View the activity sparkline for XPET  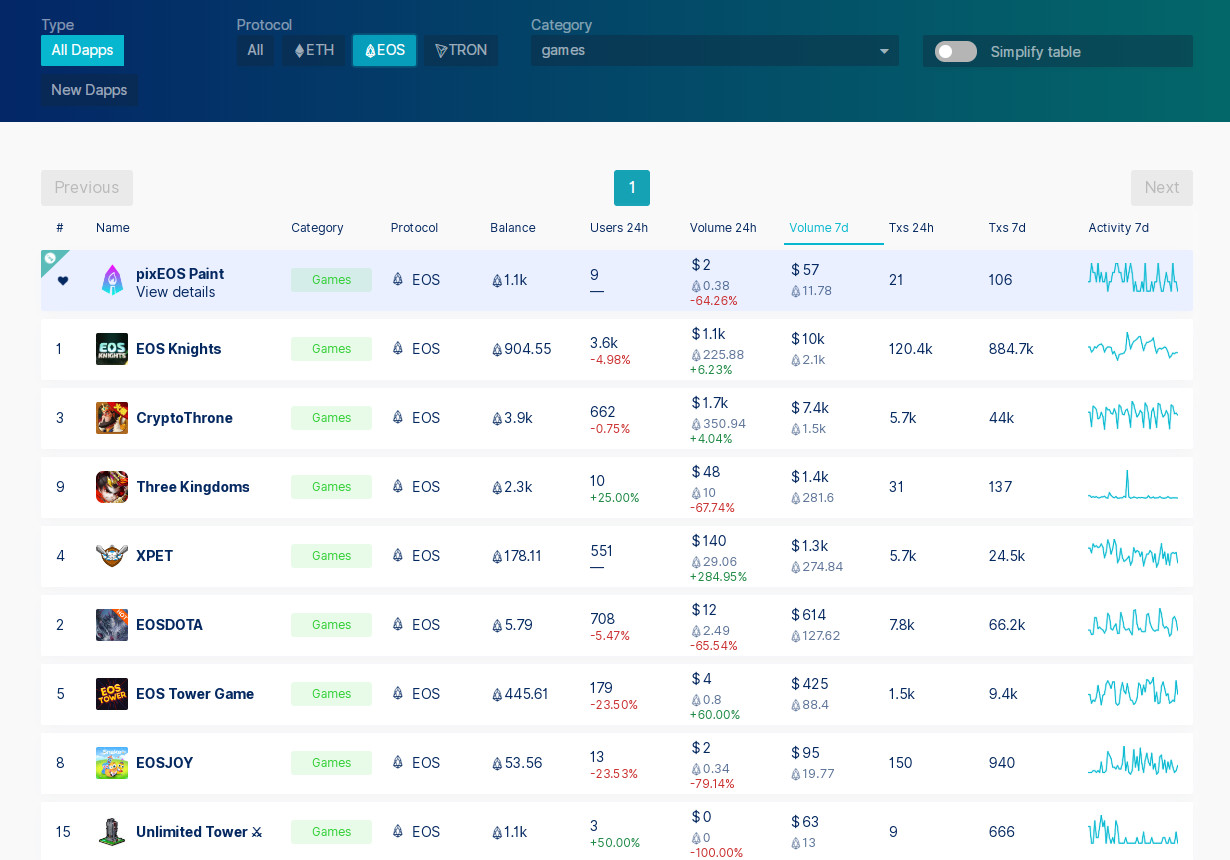[1133, 553]
